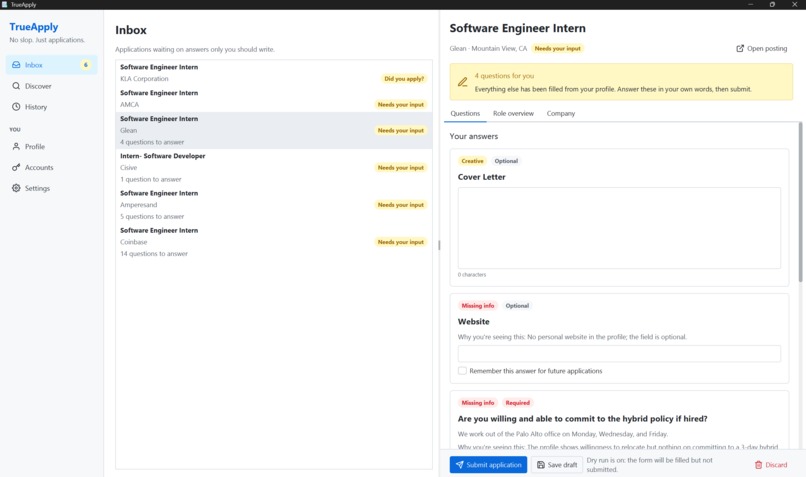The image size is (806, 477).
Task: Select the Coinbase application row
Action: point(273,242)
